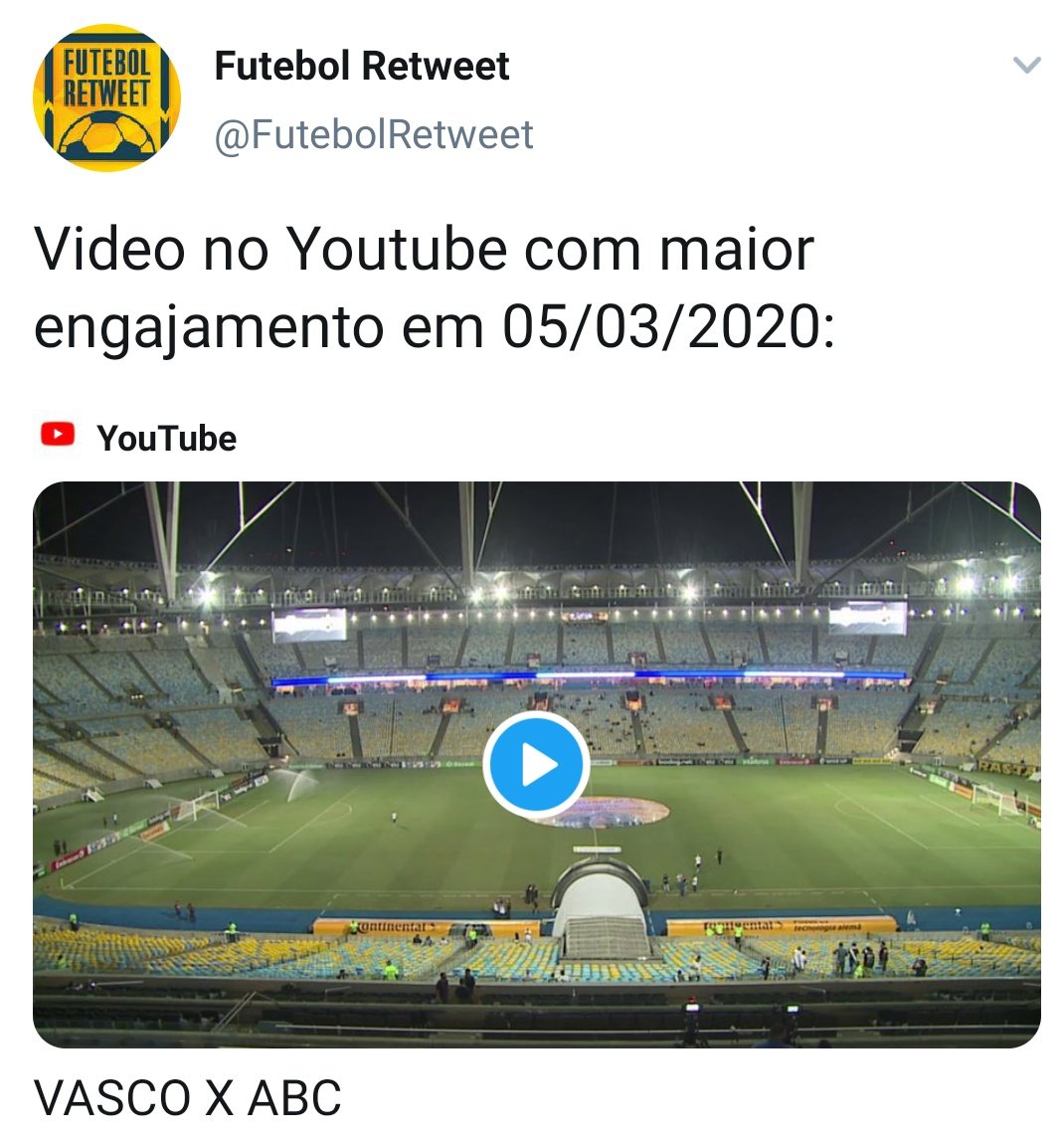This screenshot has height=1138, width=1064.
Task: Click the date 05/03/2020 in the tweet
Action: (661, 327)
